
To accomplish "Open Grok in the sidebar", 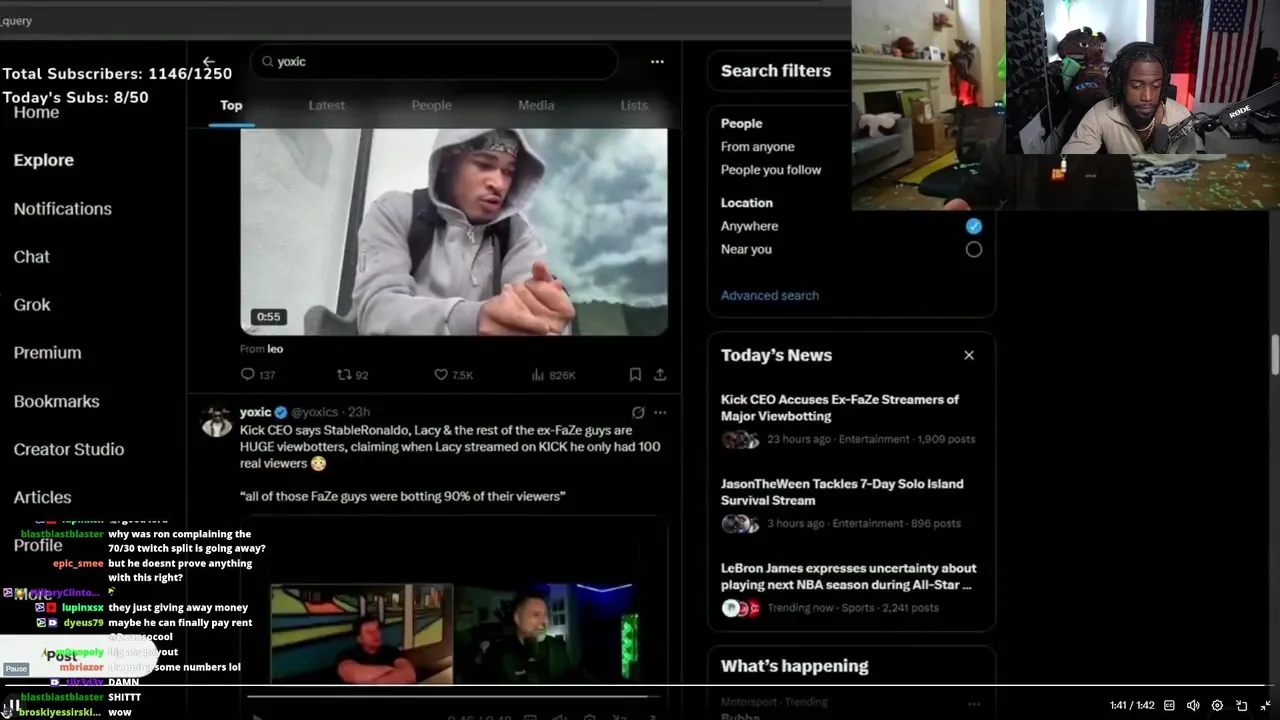I will 32,305.
